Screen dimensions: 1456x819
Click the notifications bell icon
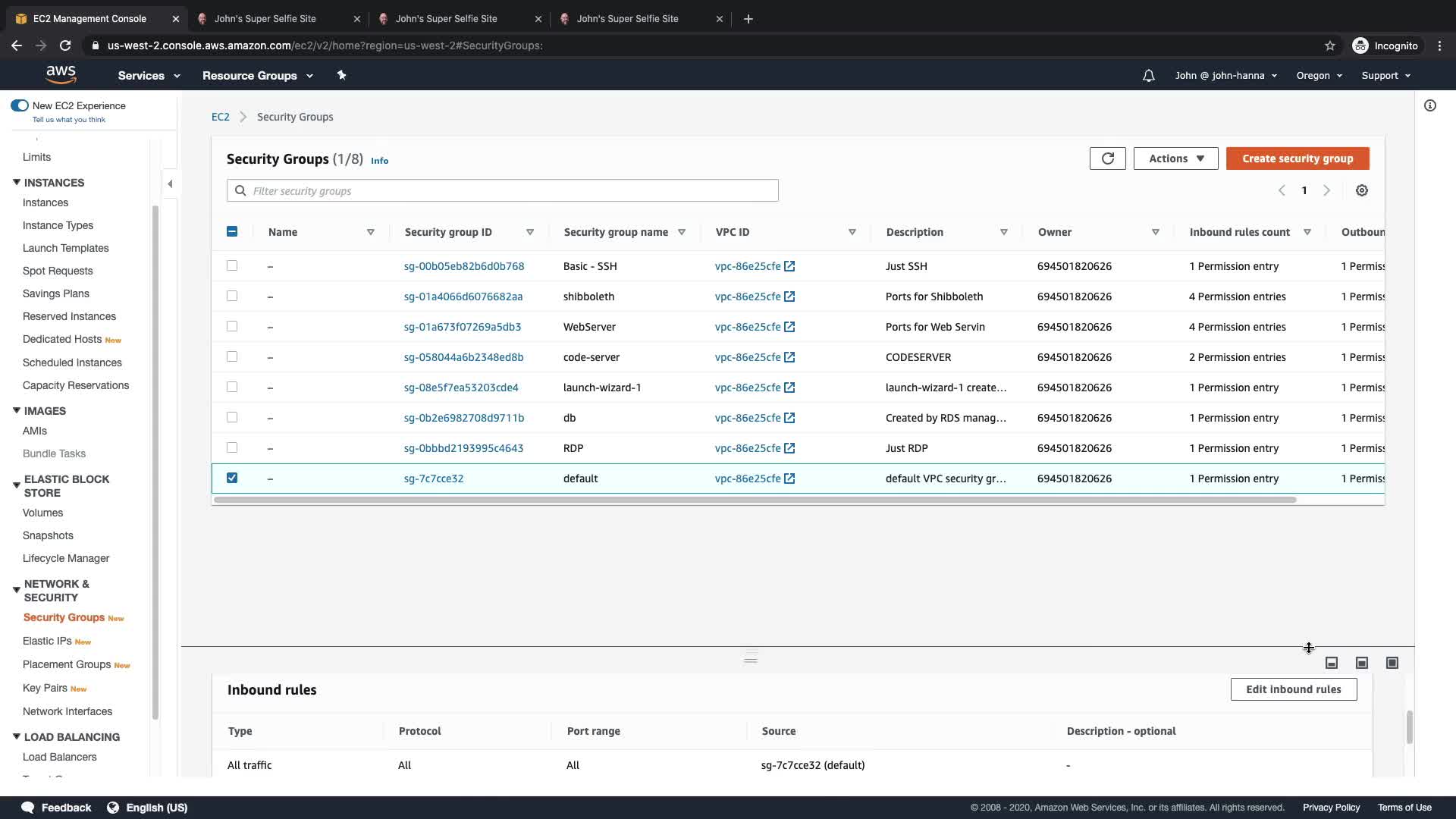pyautogui.click(x=1149, y=76)
